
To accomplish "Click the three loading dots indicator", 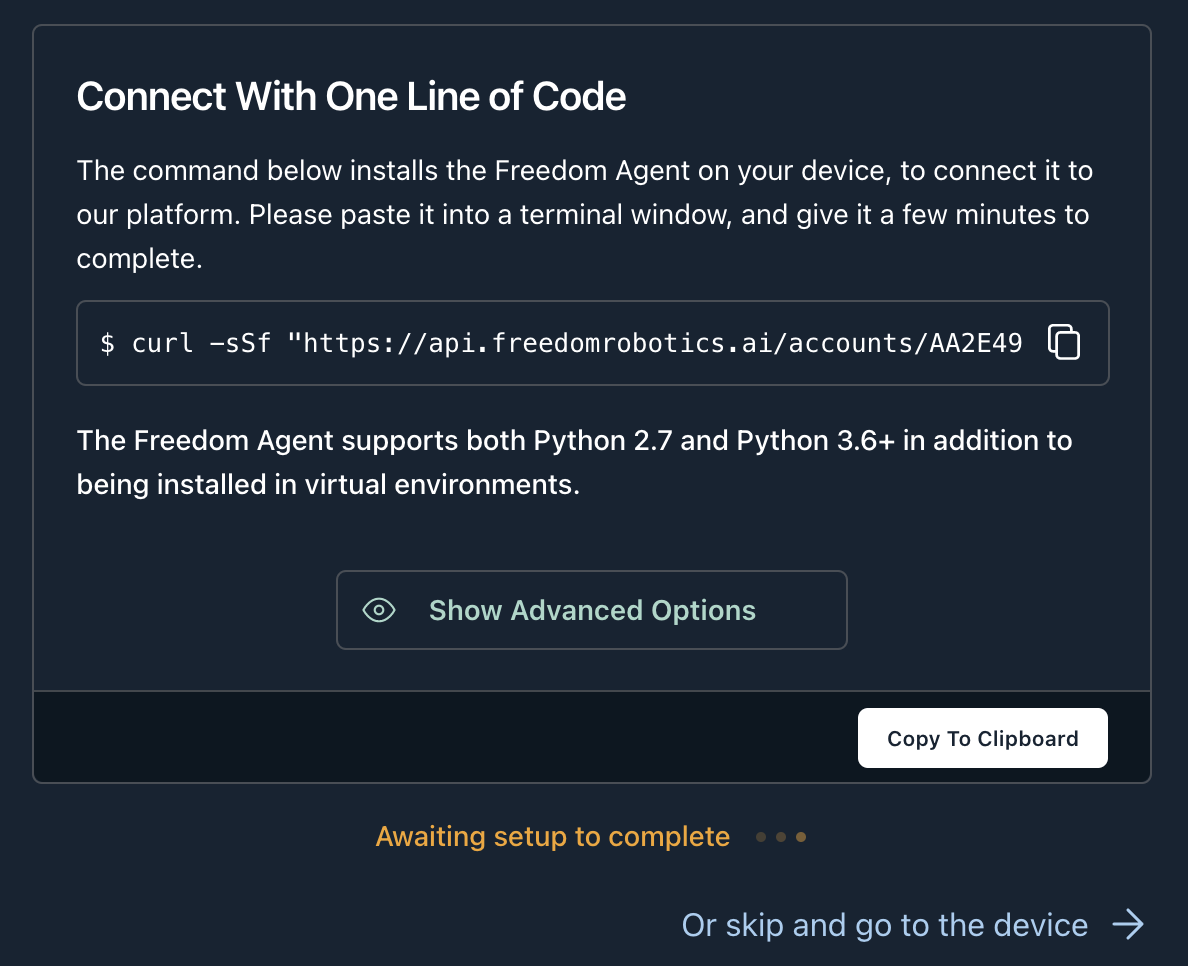I will click(781, 837).
